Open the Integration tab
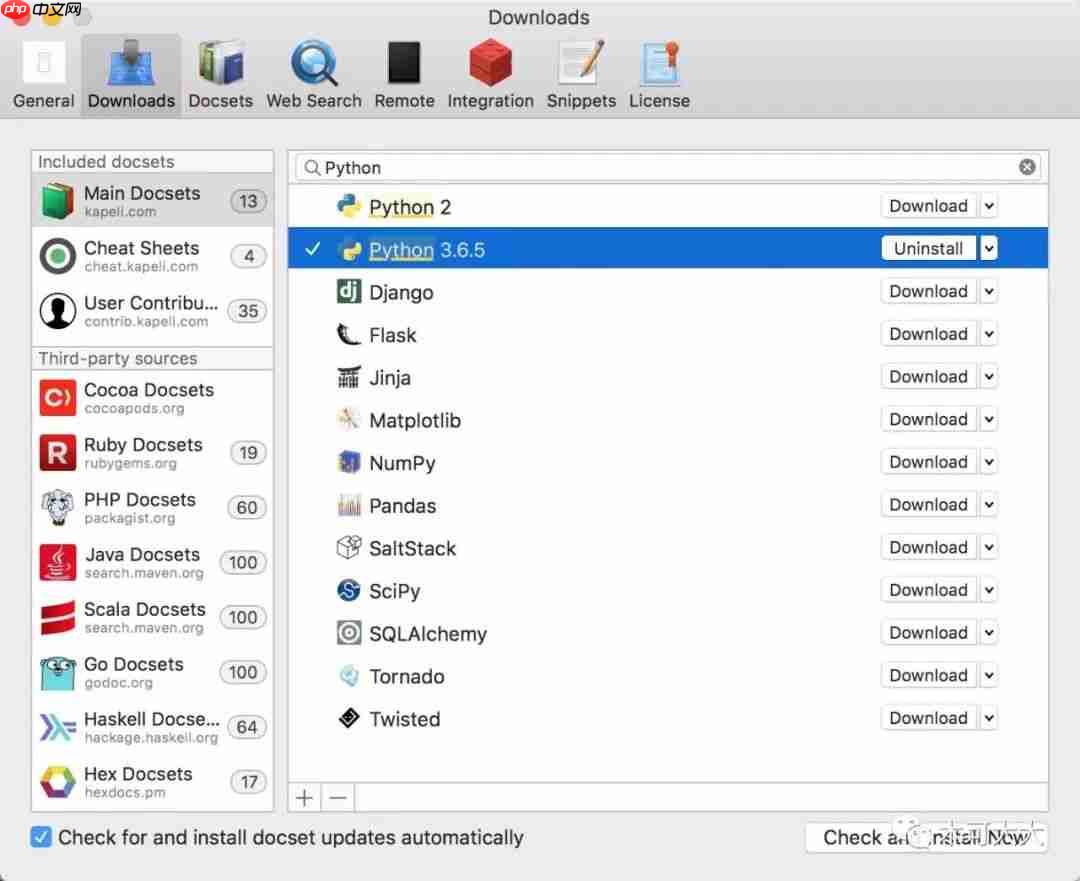The width and height of the screenshot is (1080, 881). (490, 75)
